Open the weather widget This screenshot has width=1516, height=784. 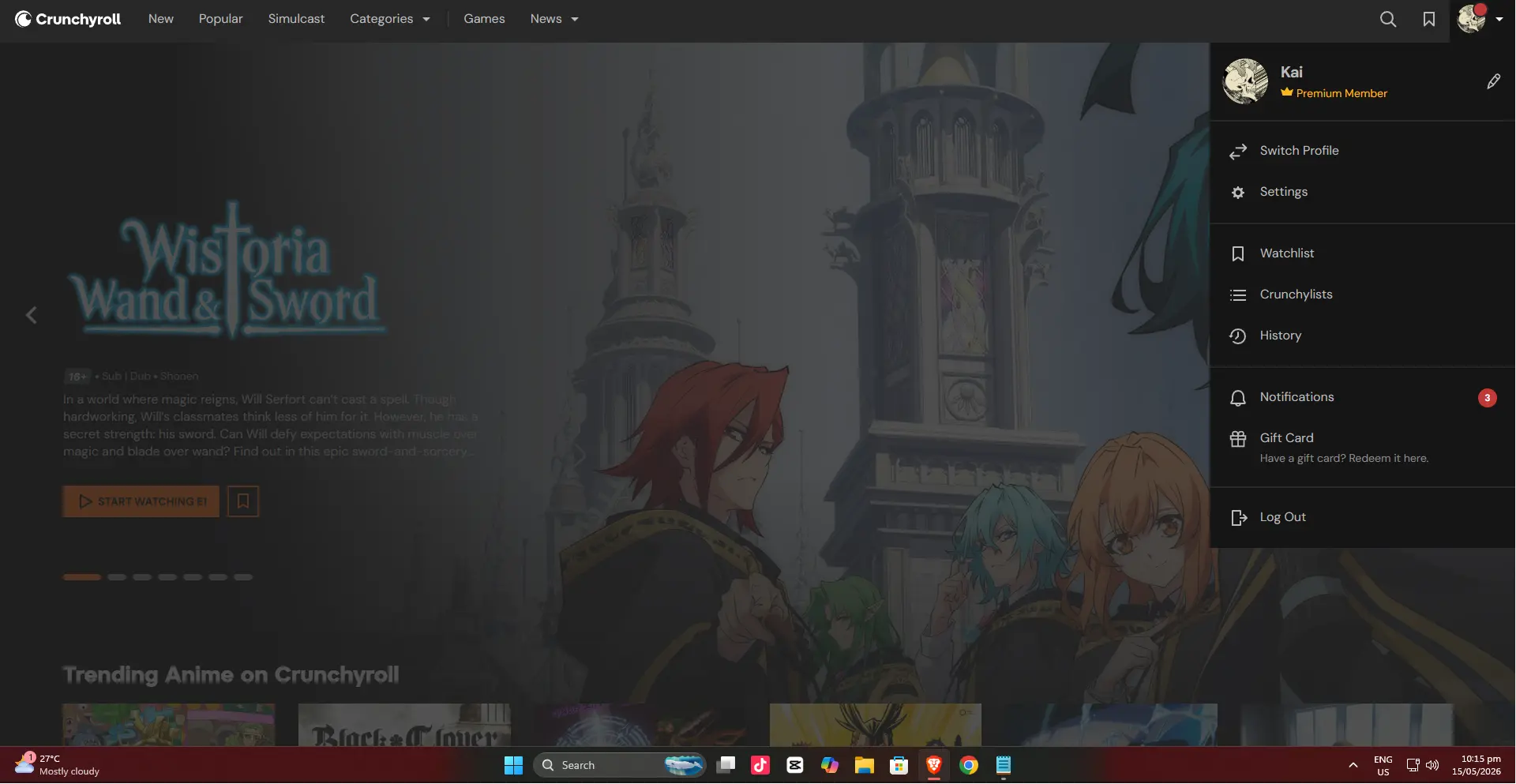pos(57,765)
